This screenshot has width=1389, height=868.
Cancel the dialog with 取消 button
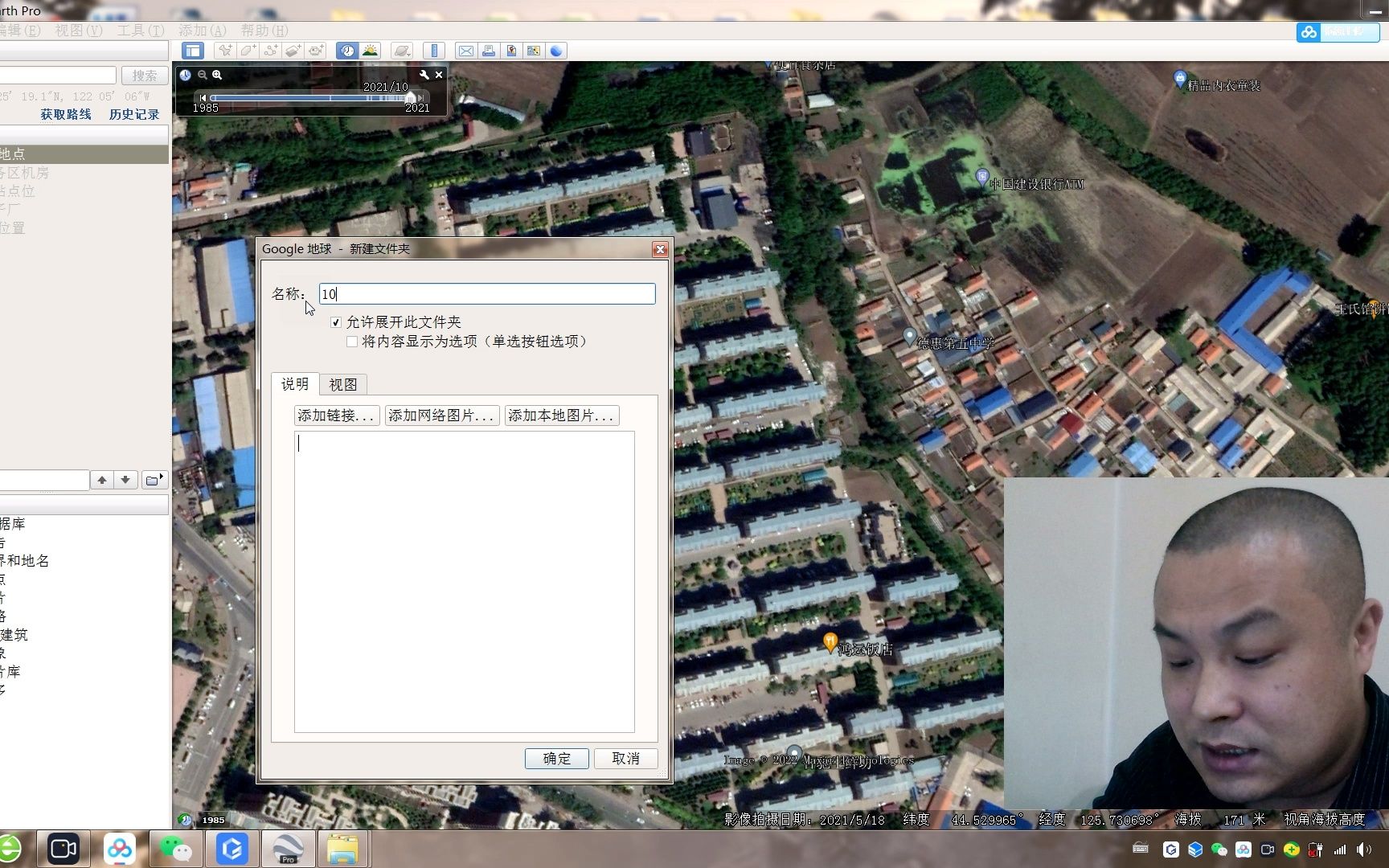pyautogui.click(x=626, y=759)
